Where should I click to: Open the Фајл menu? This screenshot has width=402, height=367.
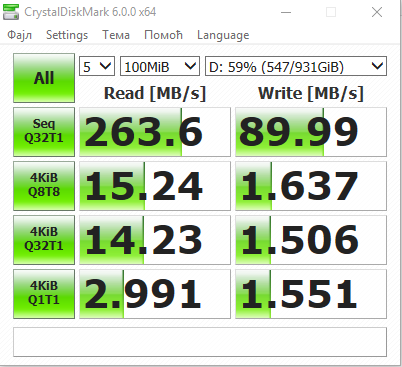click(19, 35)
